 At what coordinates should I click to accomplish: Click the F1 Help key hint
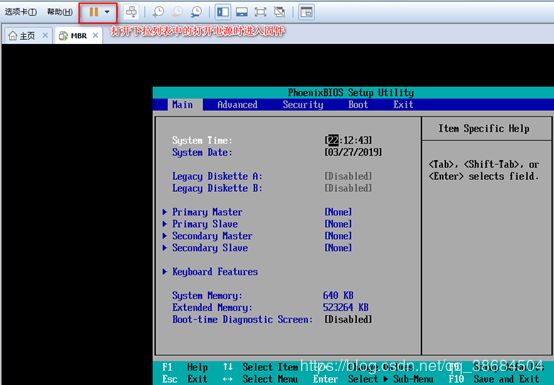click(x=185, y=367)
